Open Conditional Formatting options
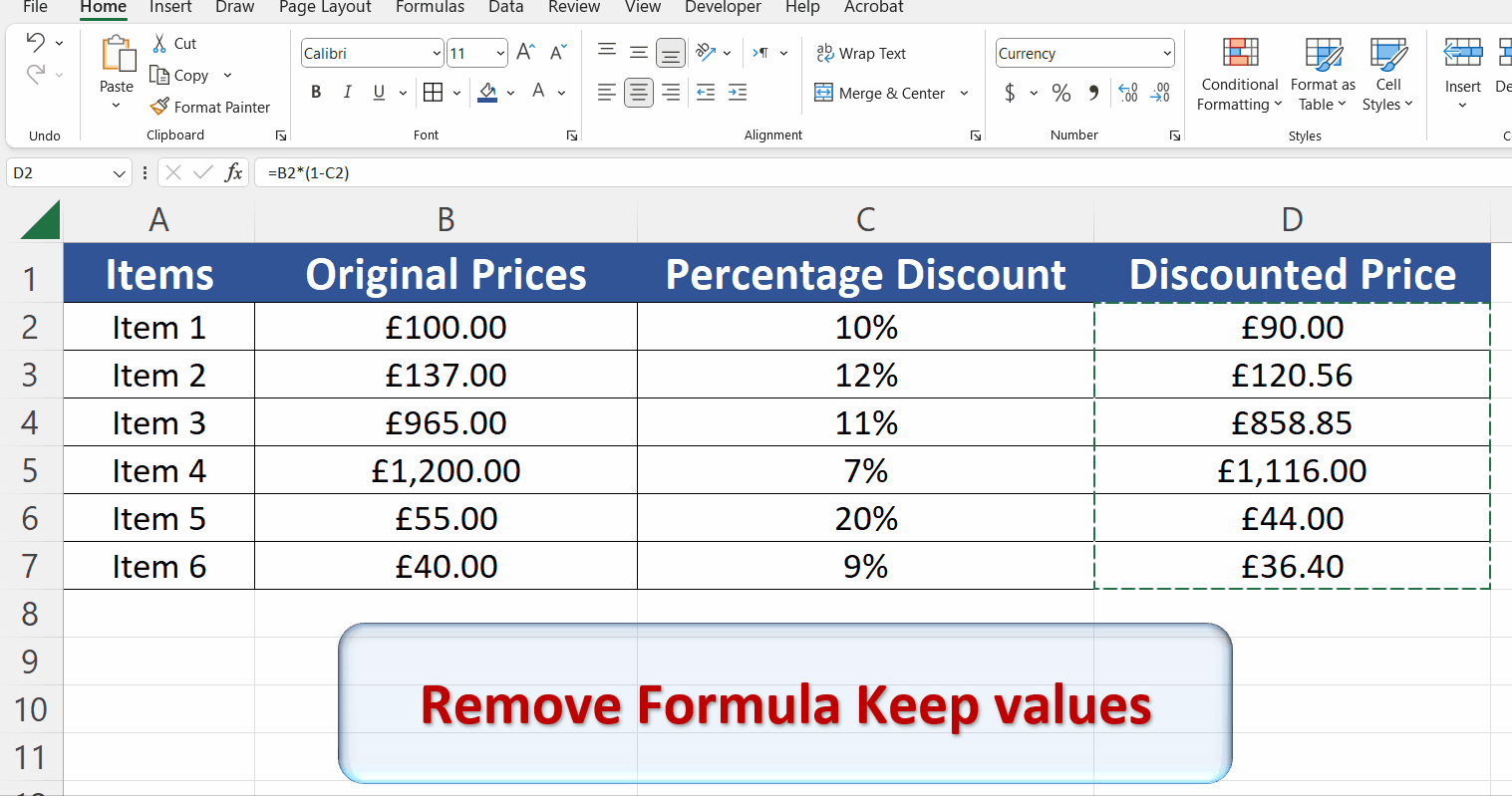Image resolution: width=1512 pixels, height=796 pixels. click(x=1239, y=75)
